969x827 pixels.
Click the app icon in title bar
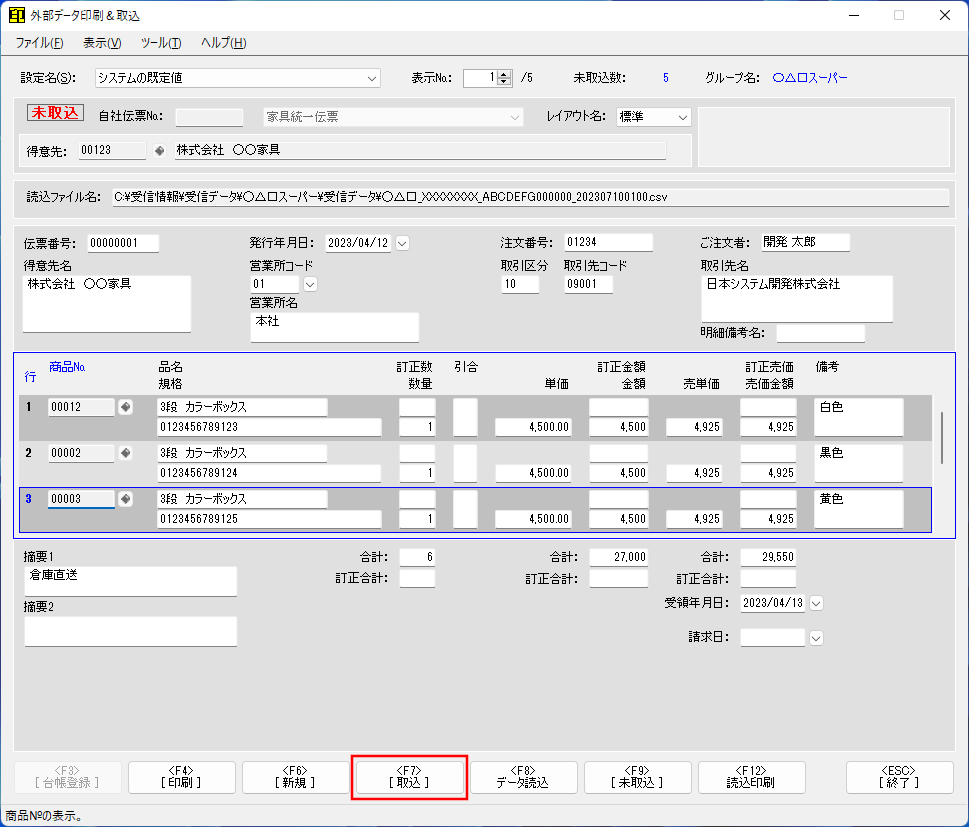click(17, 15)
